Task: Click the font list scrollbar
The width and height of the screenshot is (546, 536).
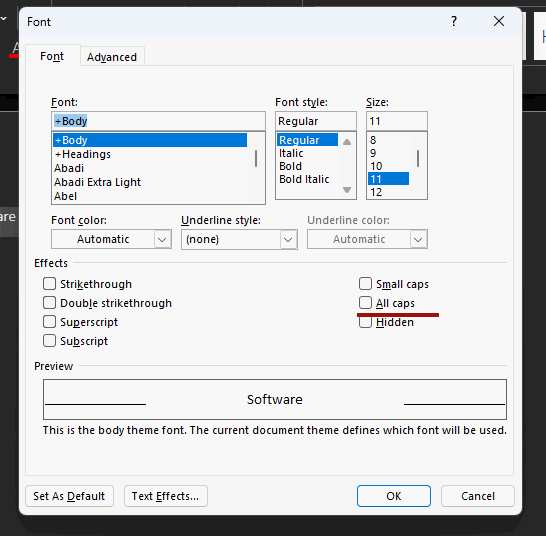Action: coord(256,158)
